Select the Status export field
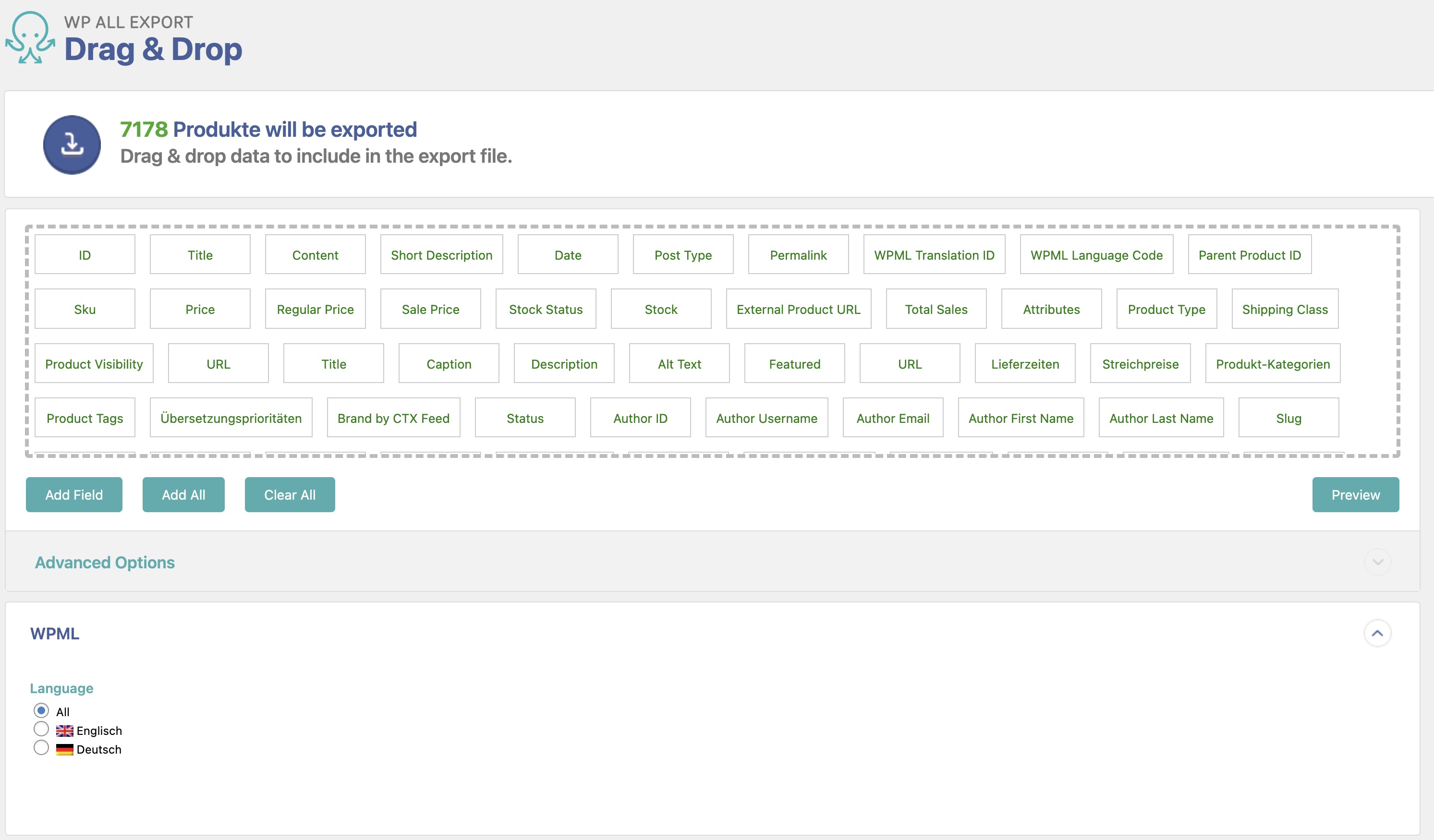The height and width of the screenshot is (840, 1434). pos(525,418)
